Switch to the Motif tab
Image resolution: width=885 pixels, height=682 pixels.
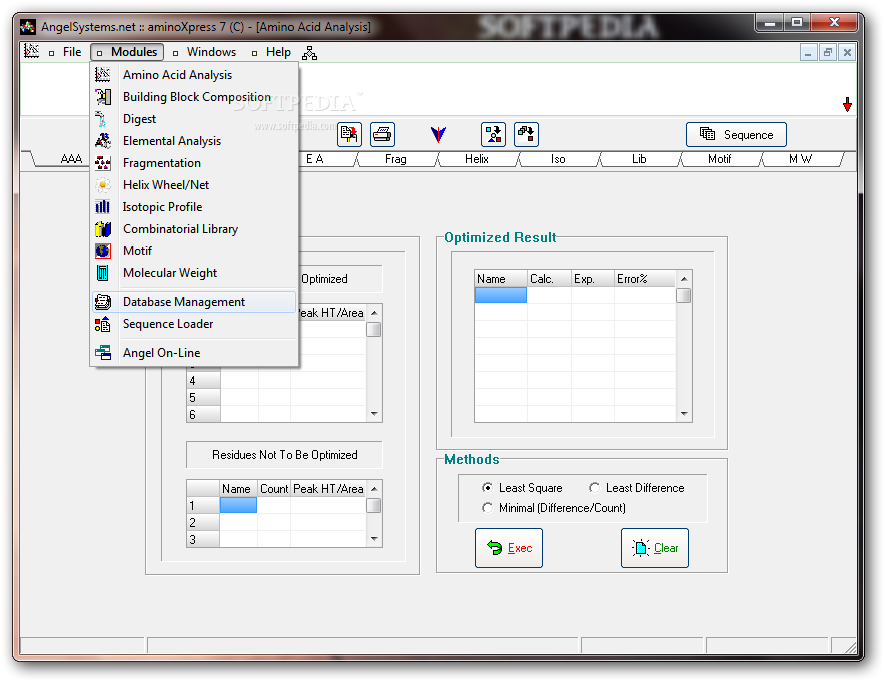click(720, 159)
